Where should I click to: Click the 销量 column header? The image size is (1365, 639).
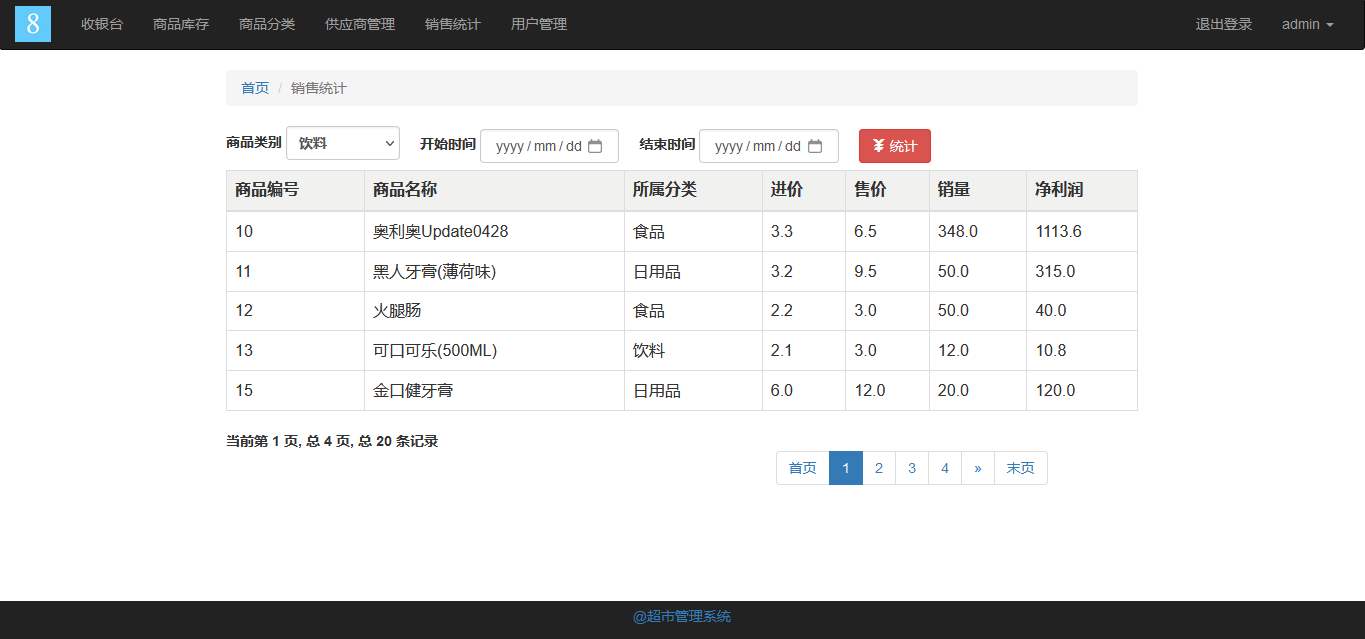[x=978, y=190]
